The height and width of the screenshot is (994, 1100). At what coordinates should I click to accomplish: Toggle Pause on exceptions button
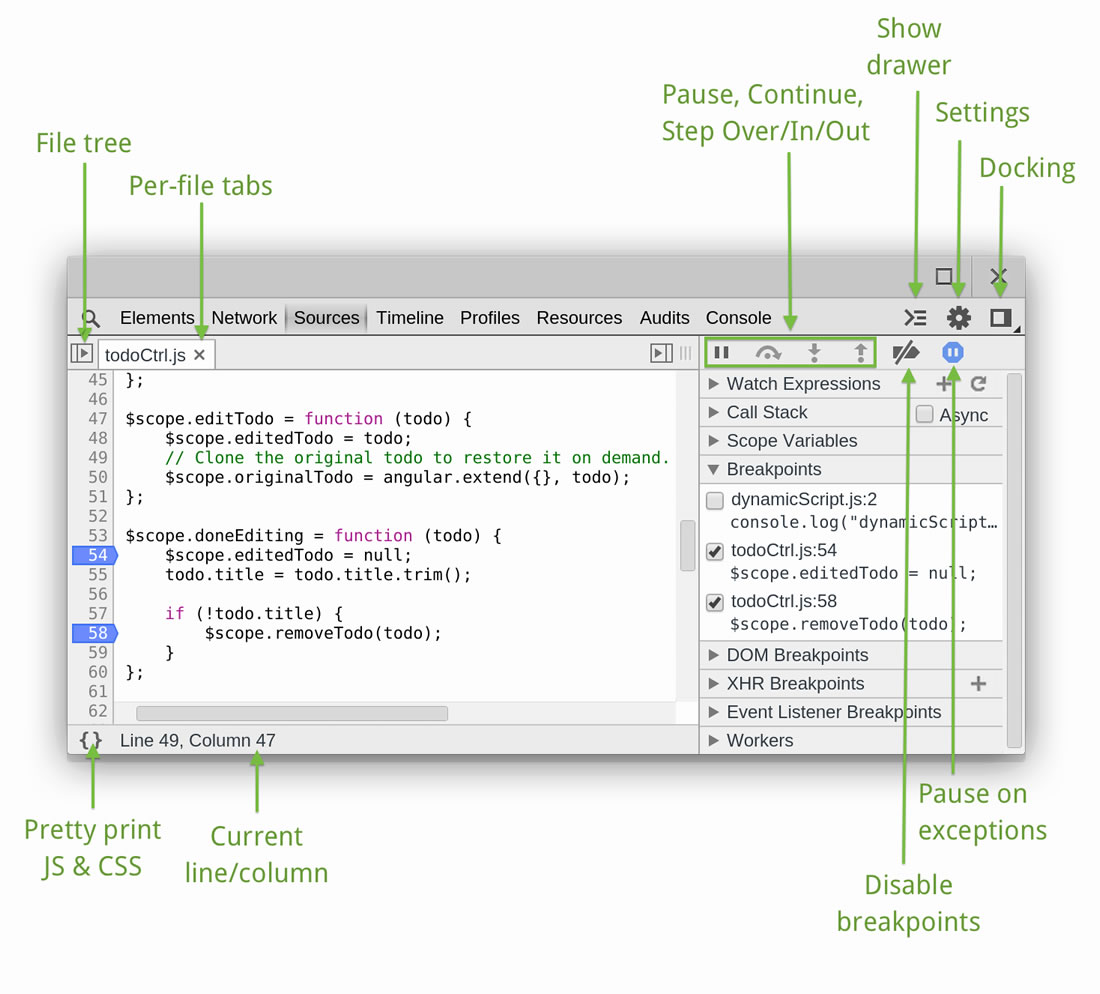(x=953, y=352)
